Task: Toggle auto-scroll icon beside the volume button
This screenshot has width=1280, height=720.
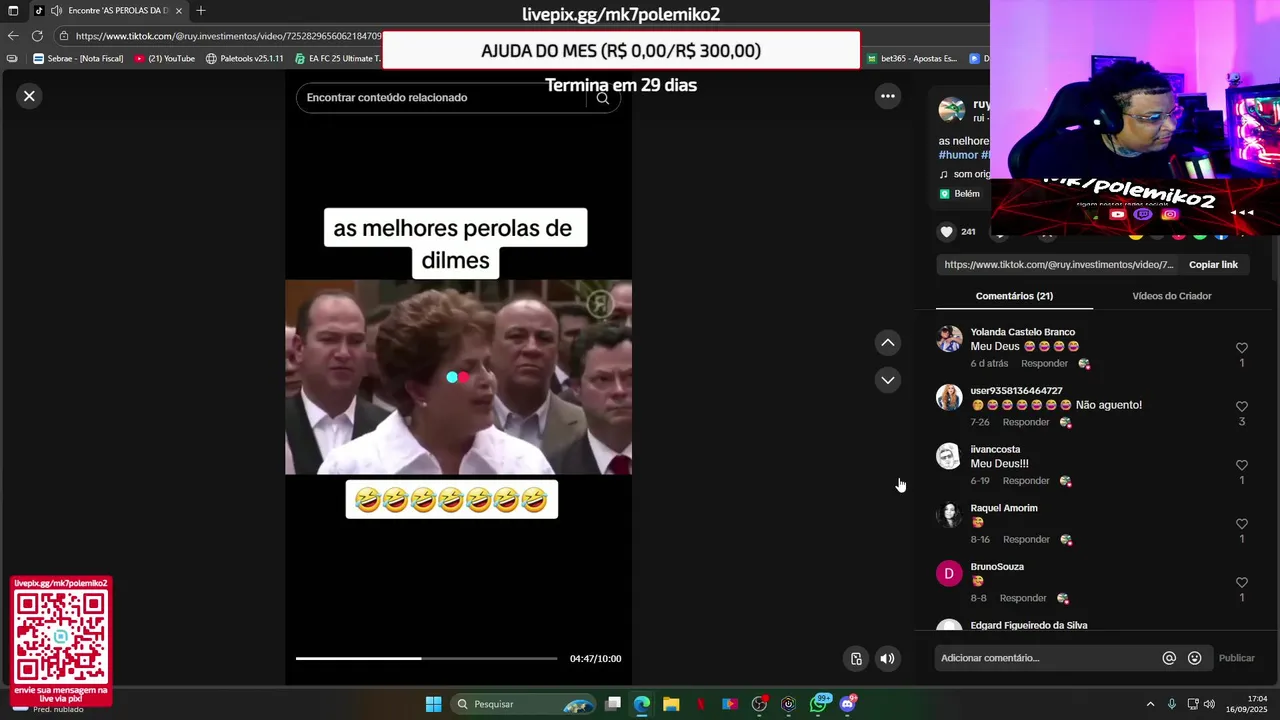Action: coord(856,658)
